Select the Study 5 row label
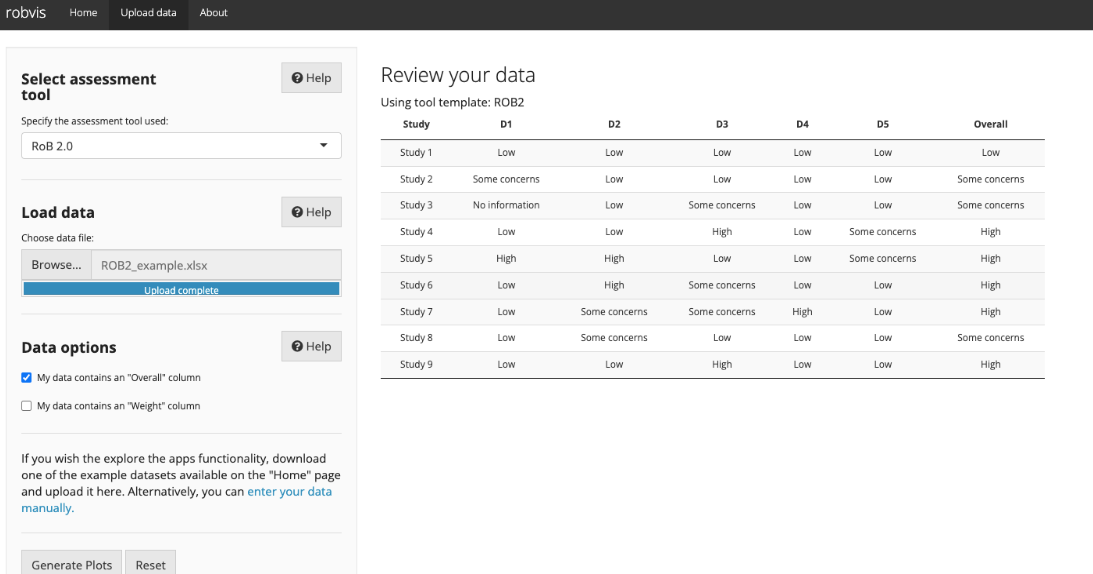1093x574 pixels. click(416, 258)
